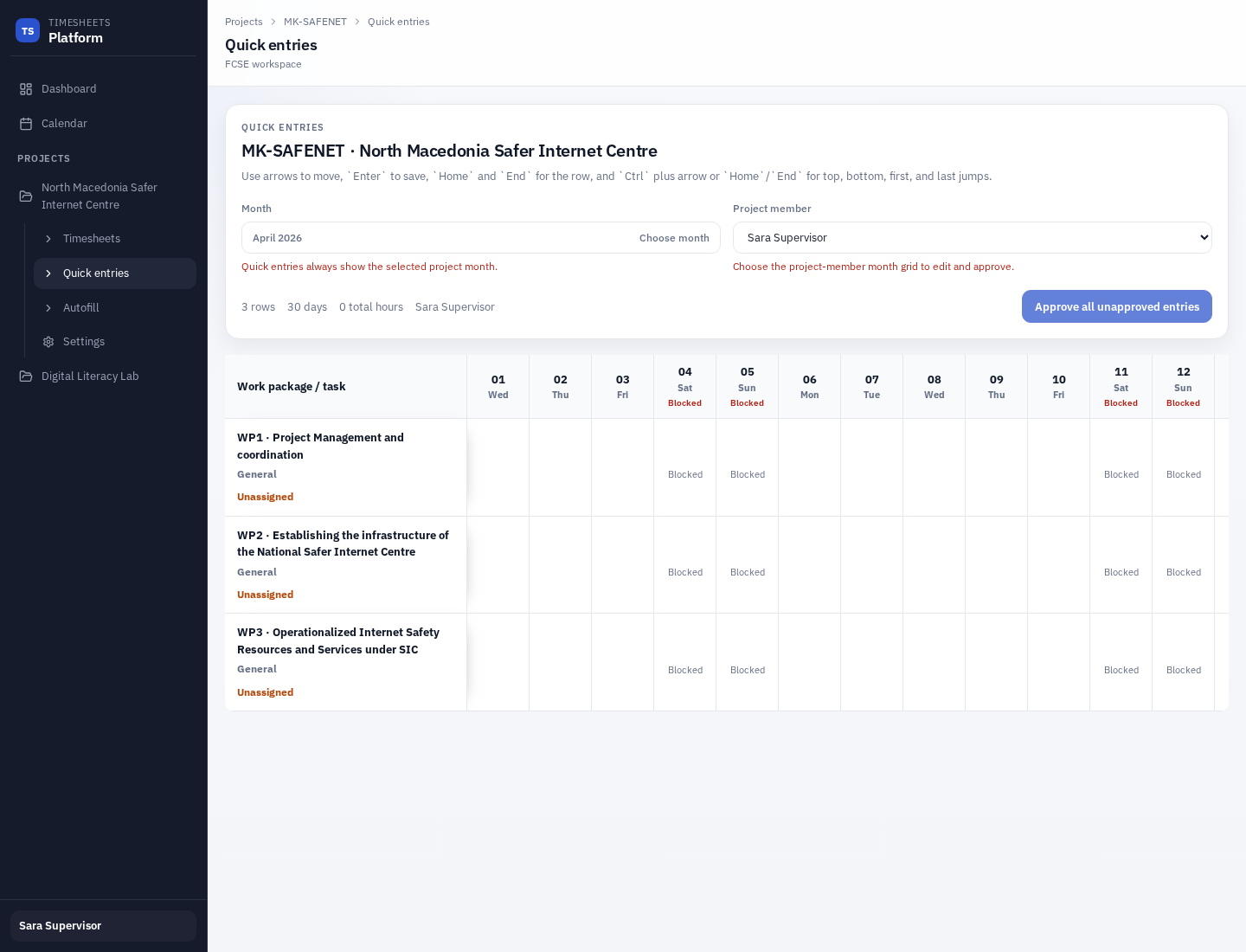Open the Project member dropdown
Image resolution: width=1246 pixels, height=952 pixels.
point(973,237)
